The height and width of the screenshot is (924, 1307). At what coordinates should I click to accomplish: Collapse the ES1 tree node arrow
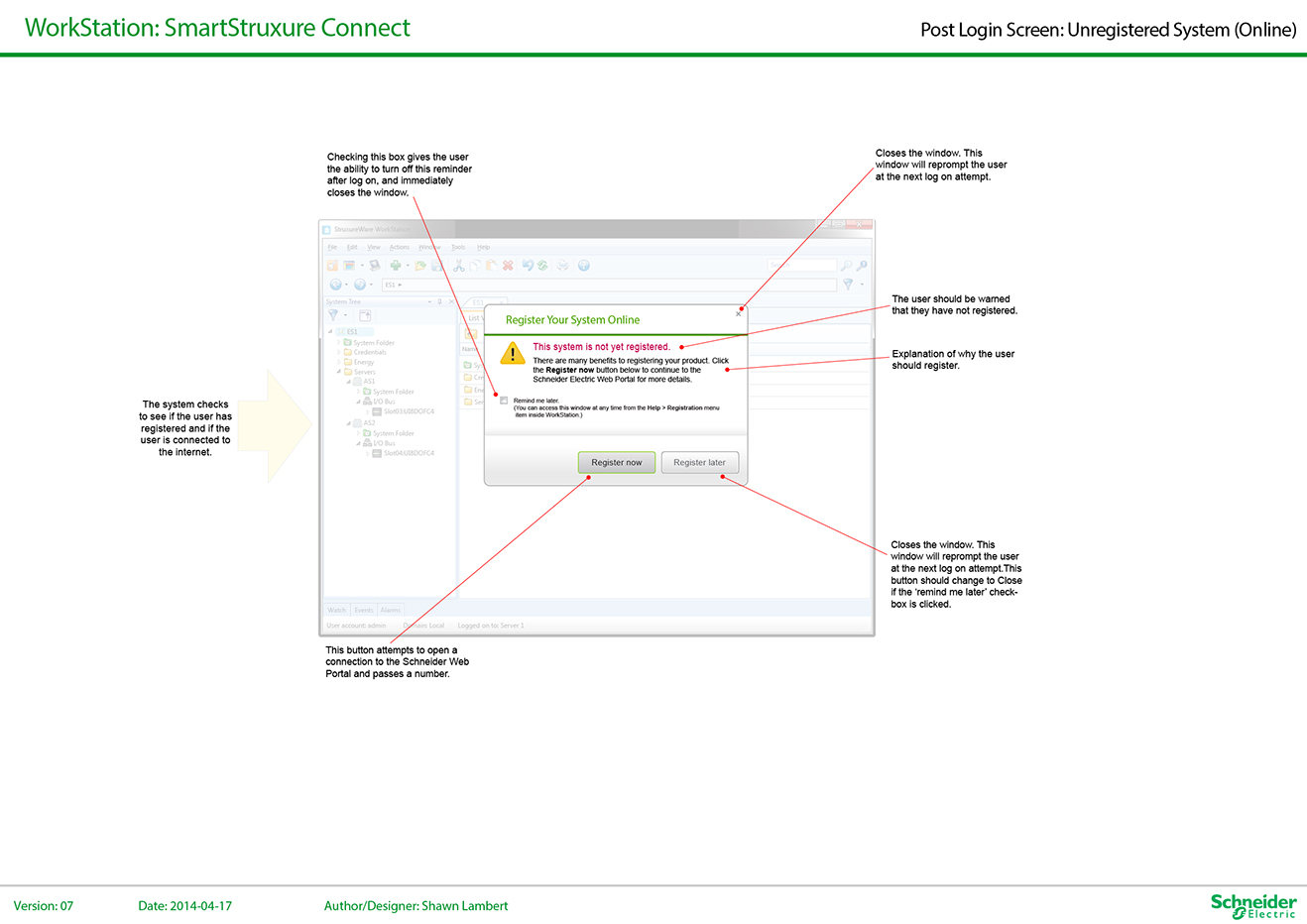coord(330,332)
